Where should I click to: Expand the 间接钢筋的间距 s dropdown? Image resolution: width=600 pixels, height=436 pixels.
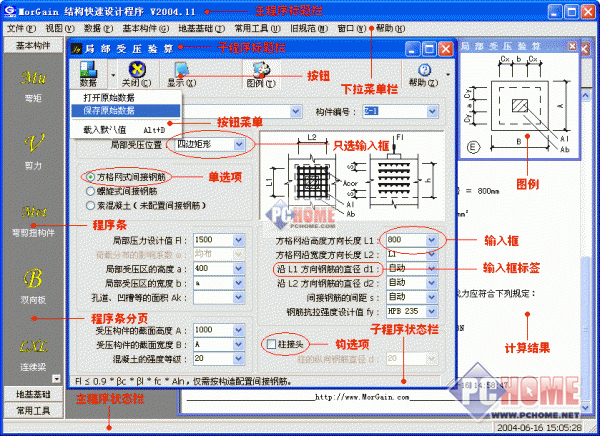pyautogui.click(x=432, y=297)
